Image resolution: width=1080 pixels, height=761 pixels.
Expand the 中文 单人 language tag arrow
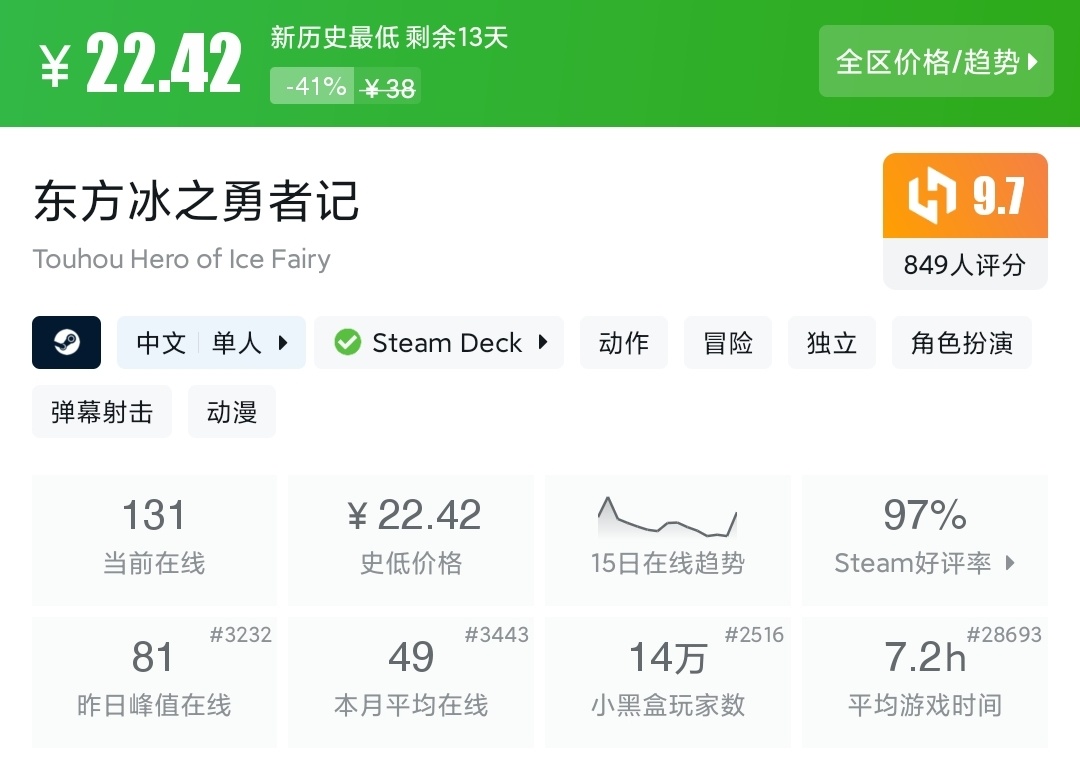pos(283,343)
